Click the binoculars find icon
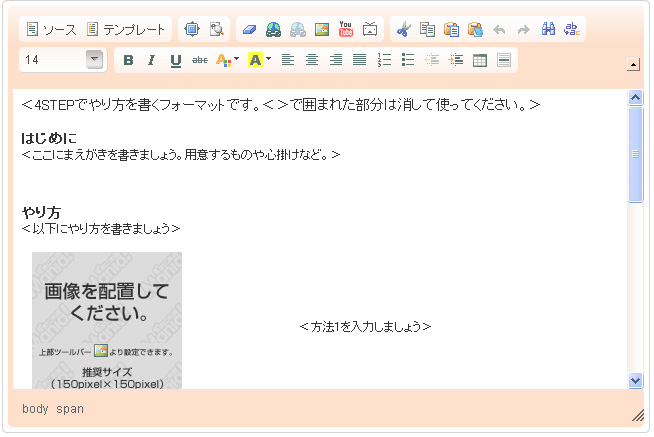The height and width of the screenshot is (437, 654). (548, 30)
